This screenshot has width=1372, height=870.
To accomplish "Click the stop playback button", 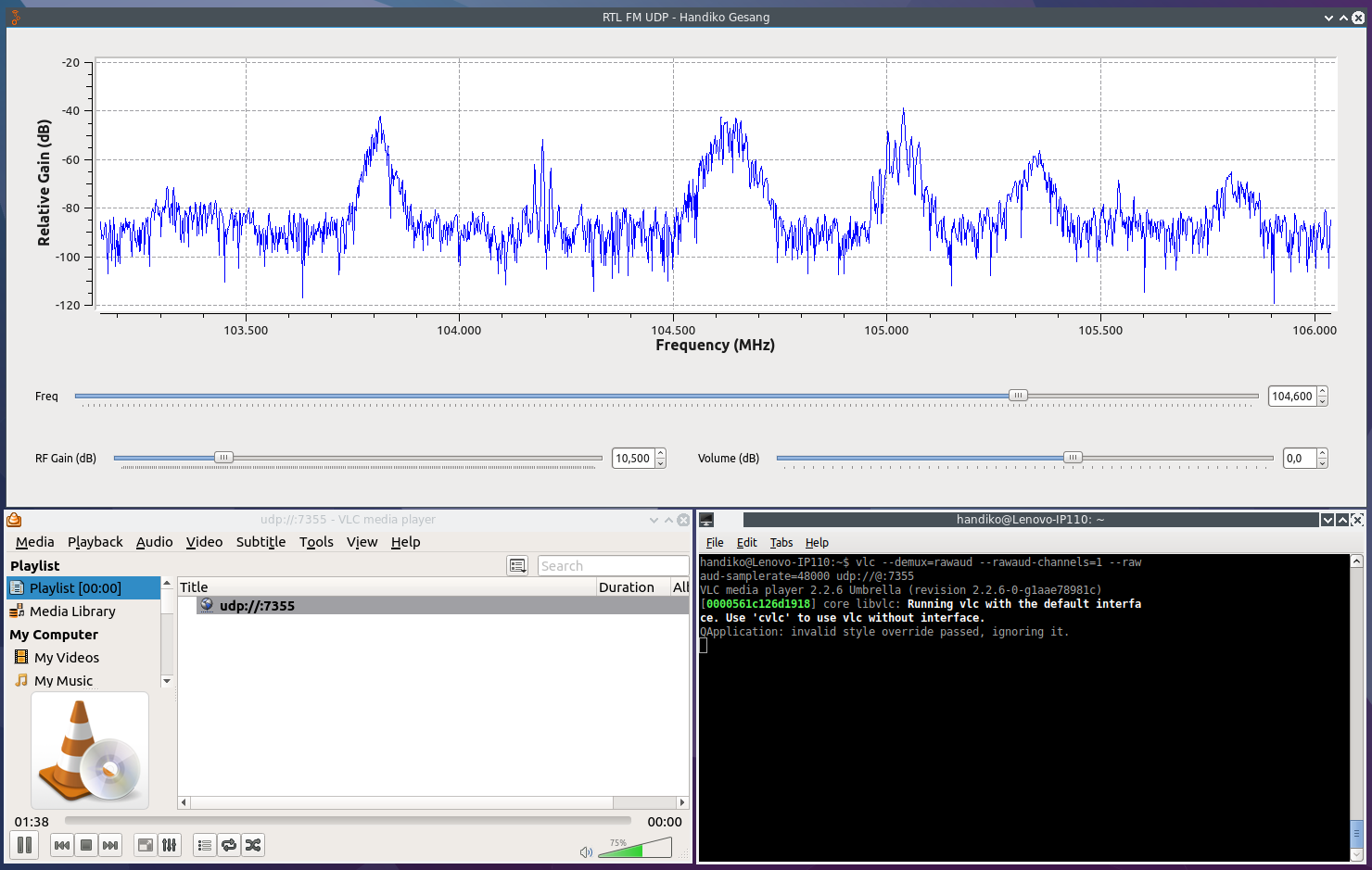I will pos(86,845).
